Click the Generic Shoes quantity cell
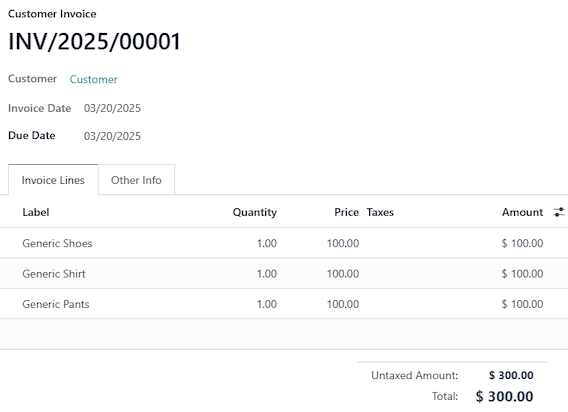The width and height of the screenshot is (568, 412). (x=267, y=243)
